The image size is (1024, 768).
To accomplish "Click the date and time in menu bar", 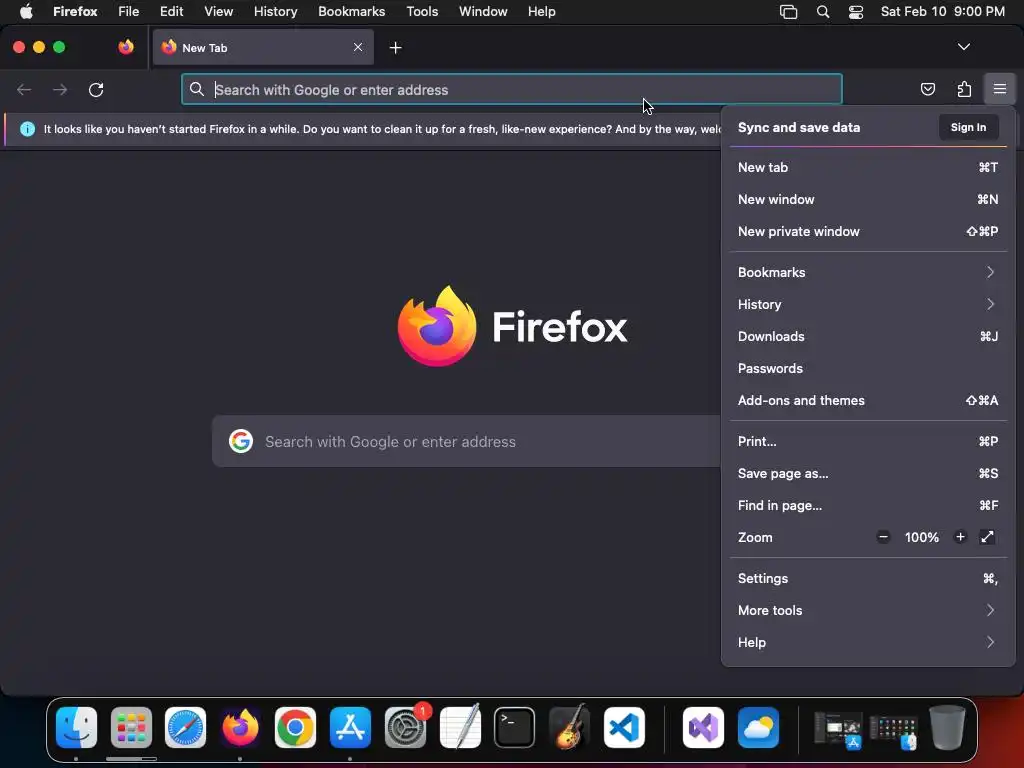I will [942, 12].
